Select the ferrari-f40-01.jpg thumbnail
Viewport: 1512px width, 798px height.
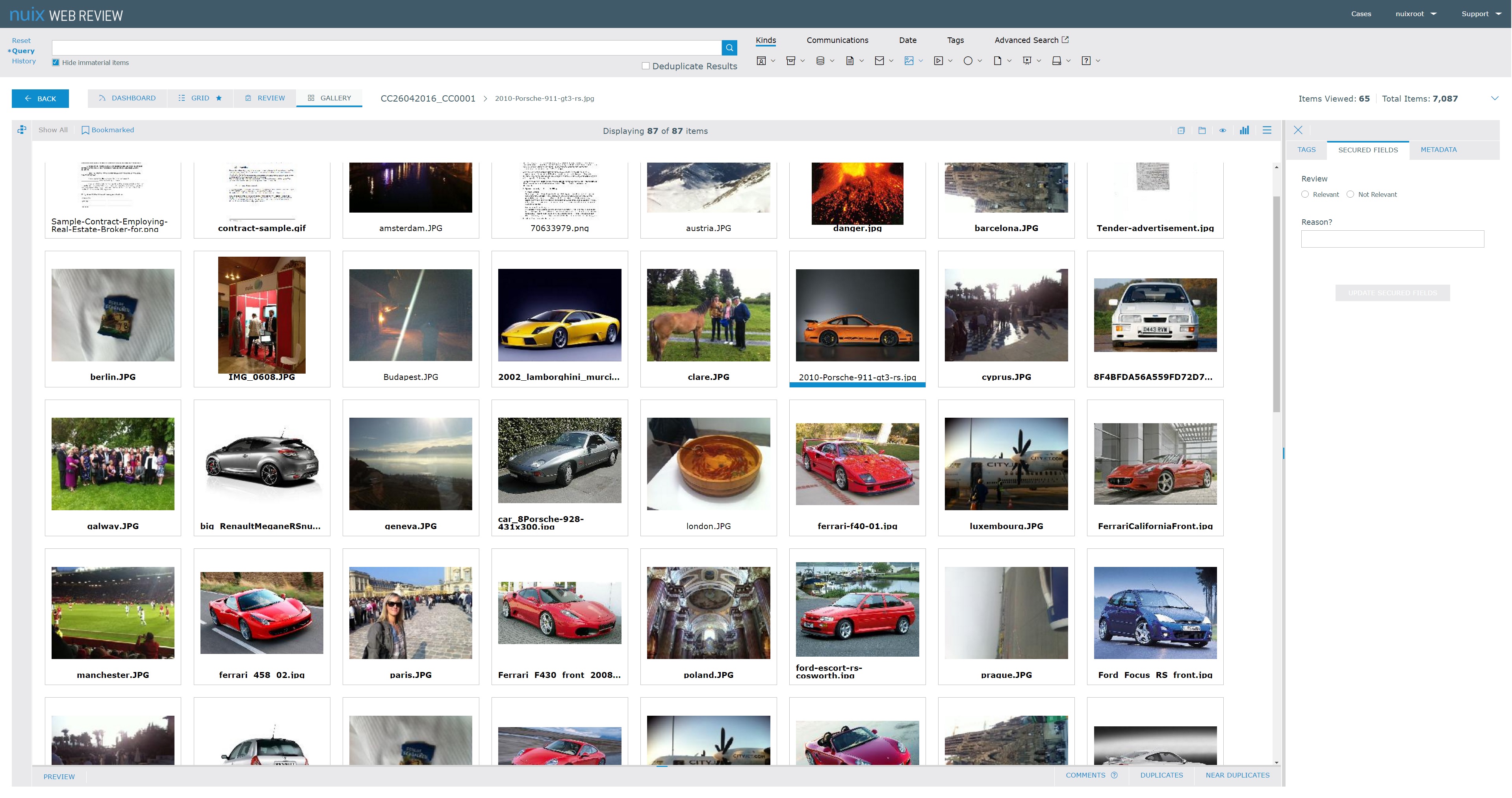click(857, 468)
